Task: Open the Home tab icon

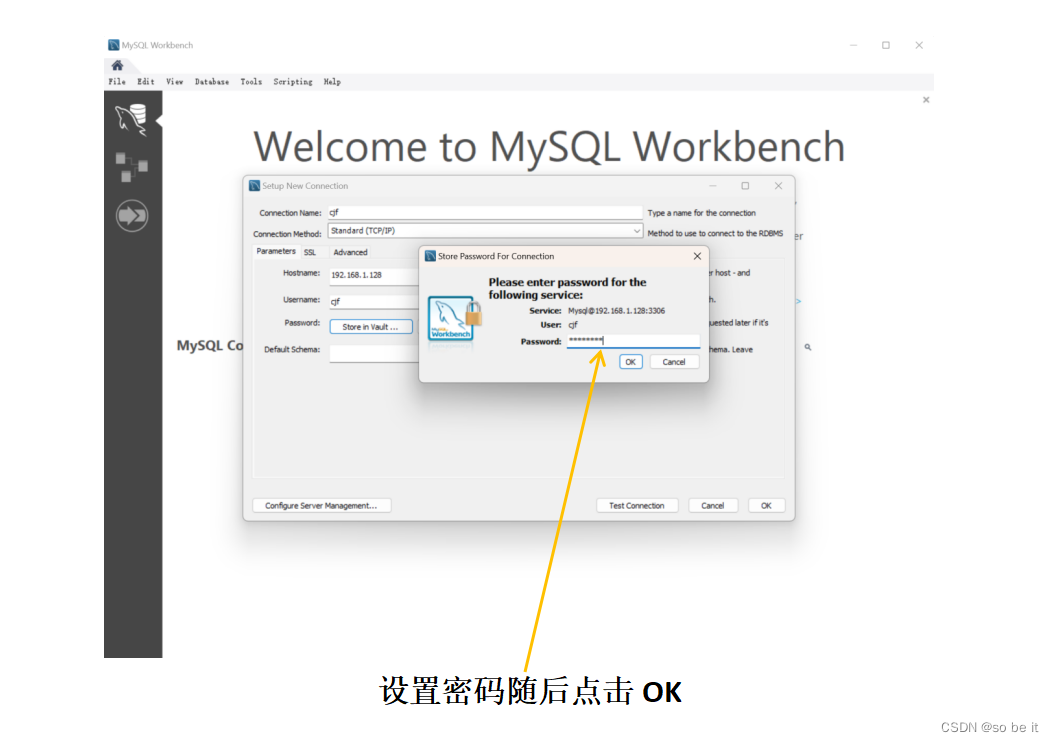Action: pos(118,65)
